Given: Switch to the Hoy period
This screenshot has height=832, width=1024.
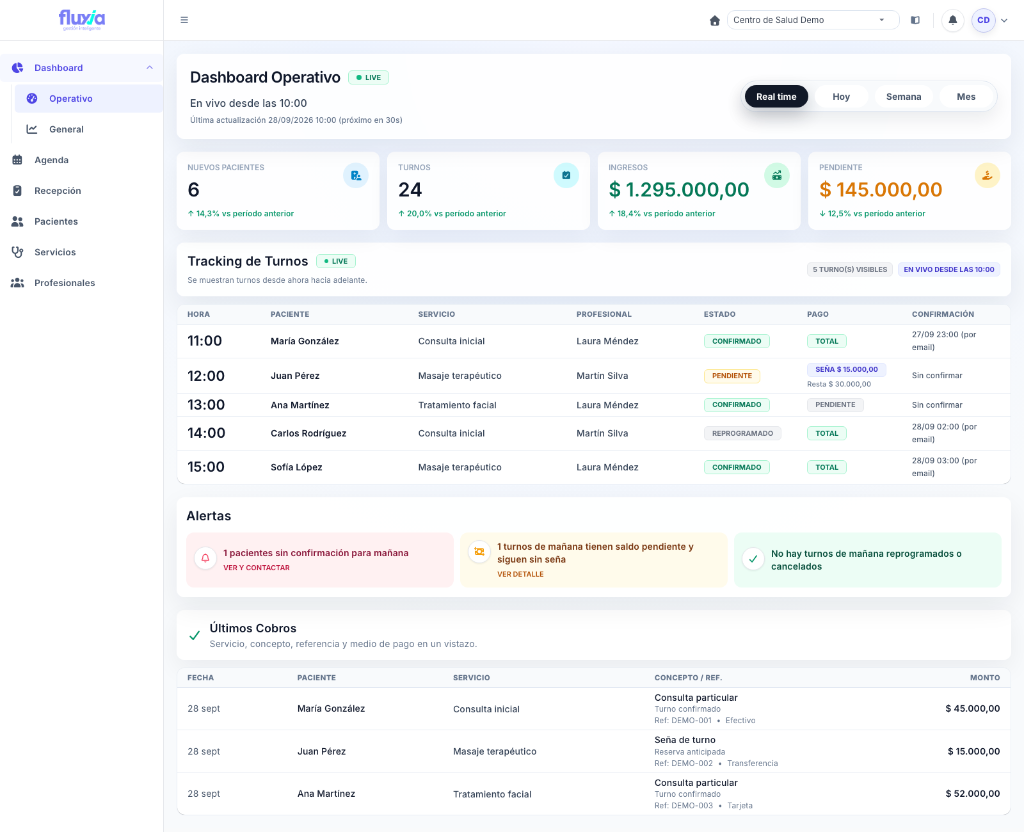Looking at the screenshot, I should (841, 97).
